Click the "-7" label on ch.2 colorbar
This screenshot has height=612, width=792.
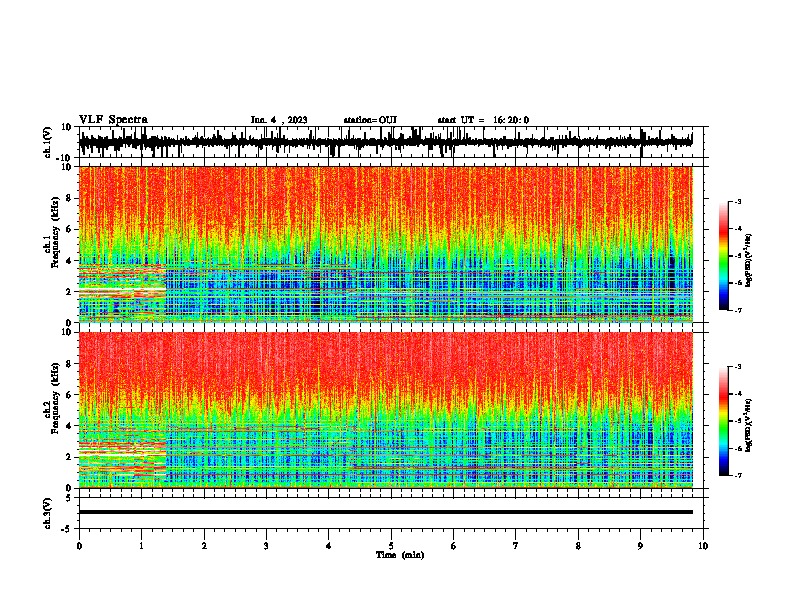[x=738, y=475]
